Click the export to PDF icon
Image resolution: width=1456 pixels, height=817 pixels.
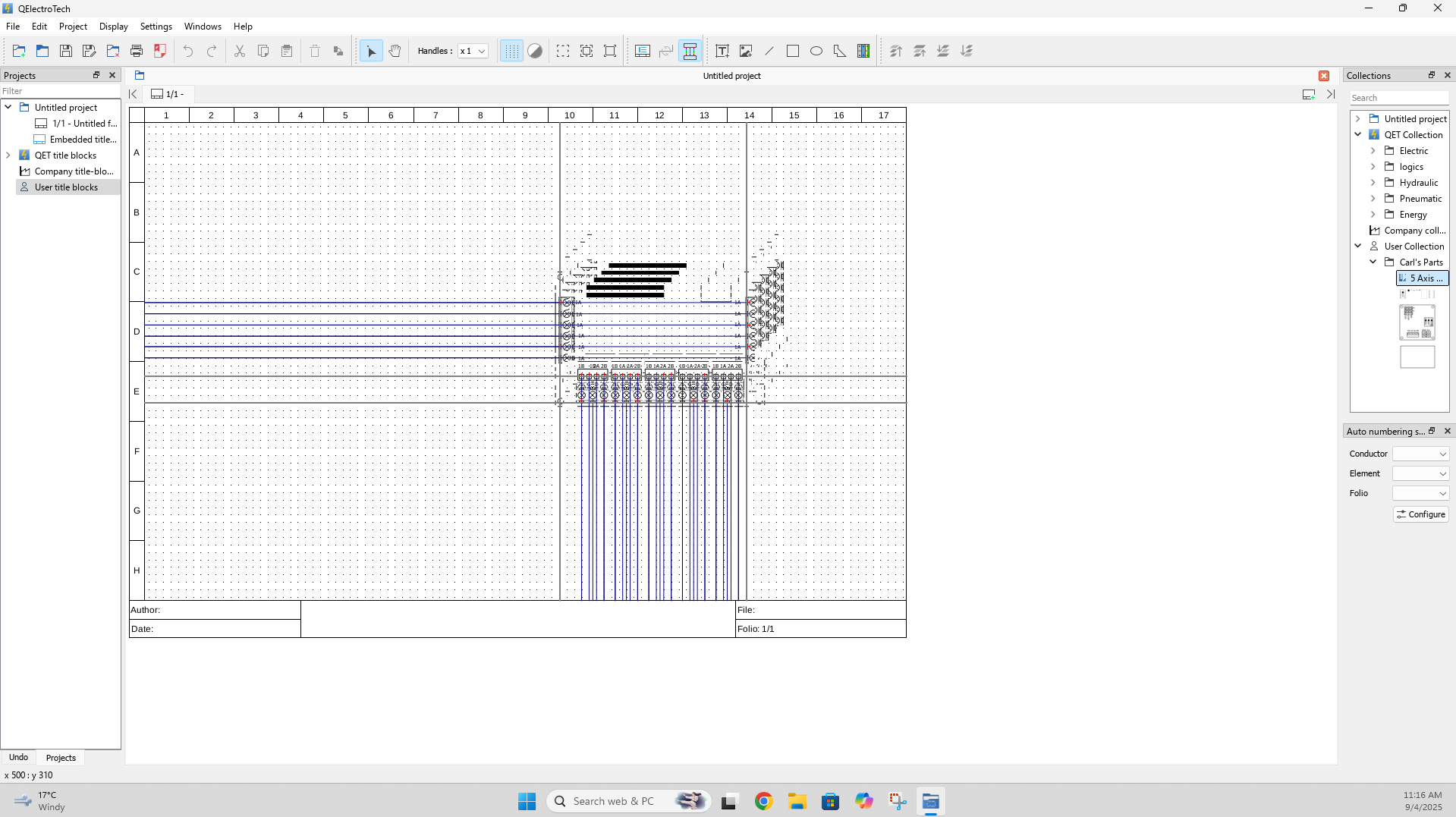160,52
